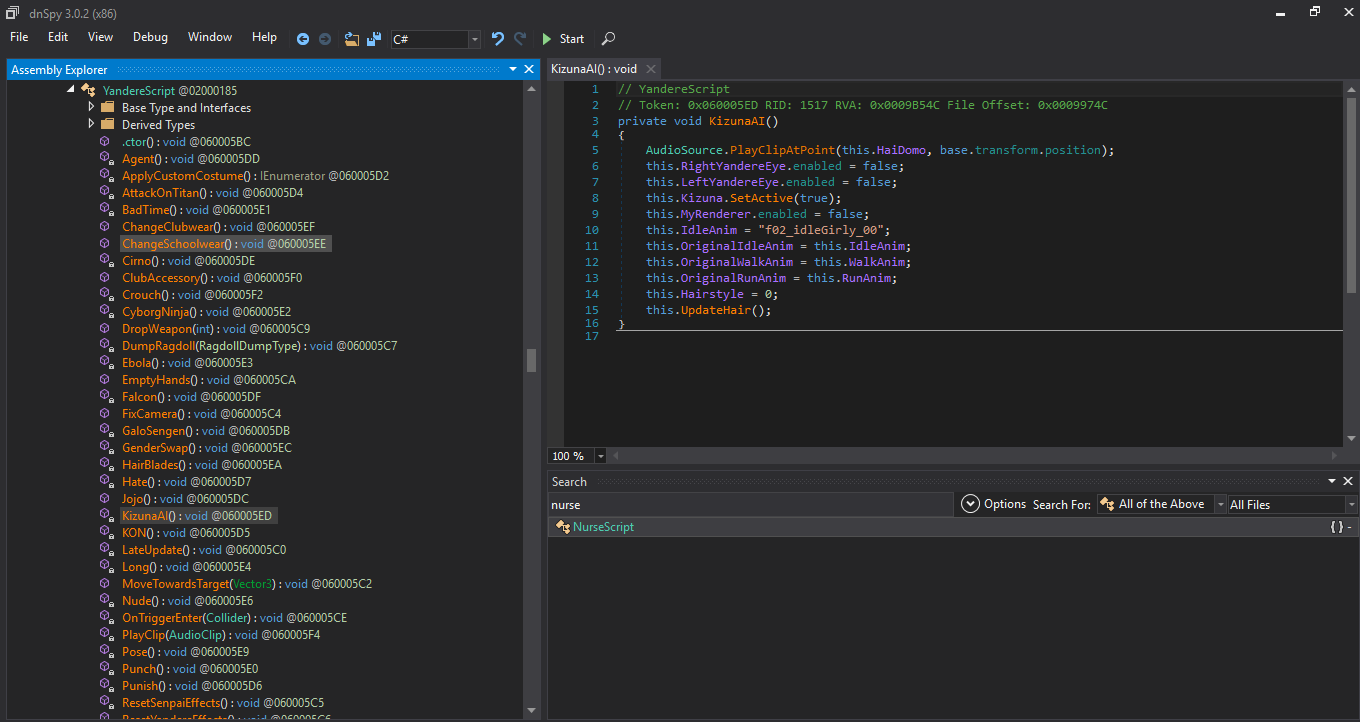Navigate backward with the blue back arrow
Screen dimensions: 1360x722
point(303,39)
